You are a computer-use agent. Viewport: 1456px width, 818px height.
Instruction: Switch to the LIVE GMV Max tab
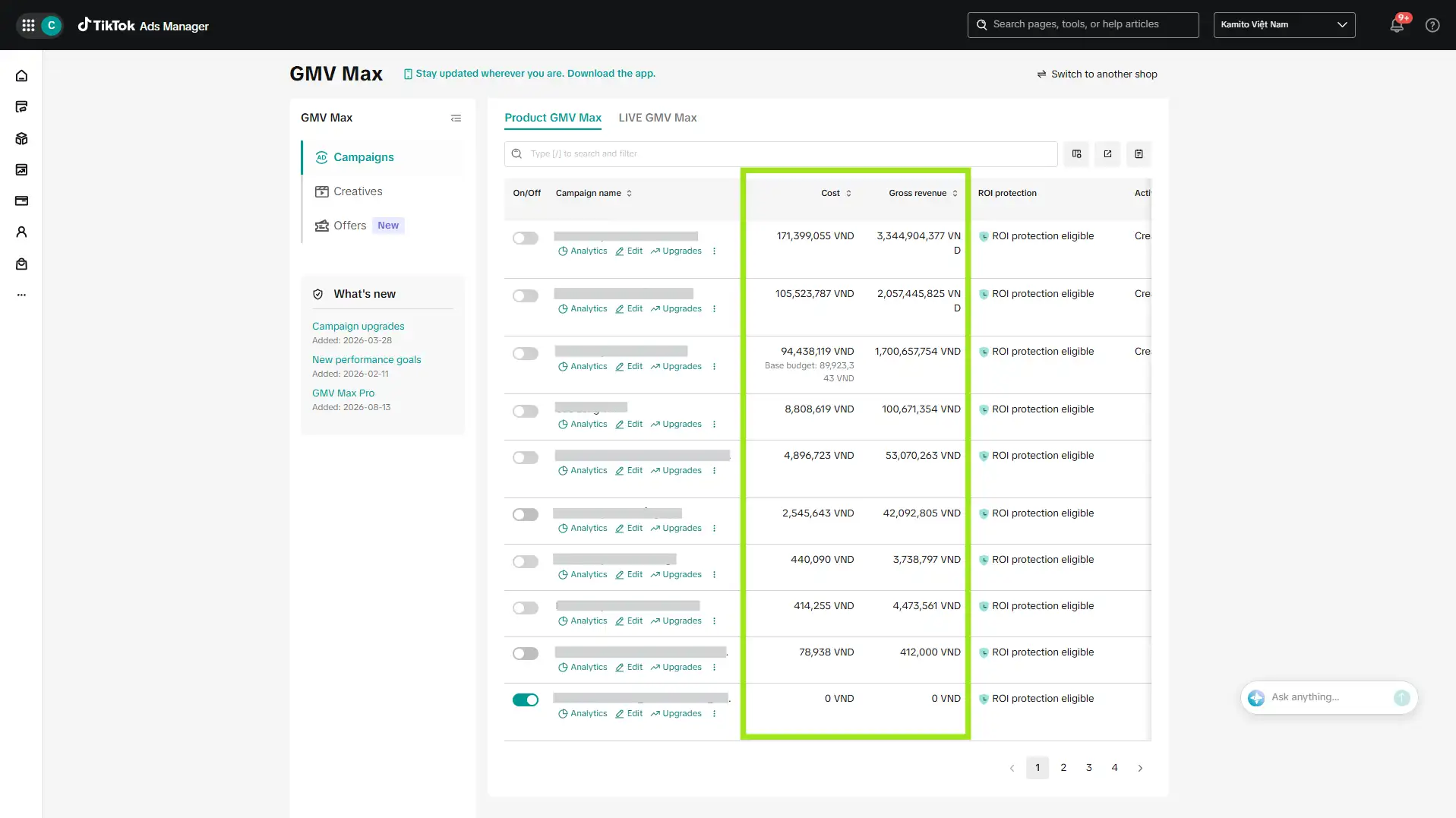(657, 118)
